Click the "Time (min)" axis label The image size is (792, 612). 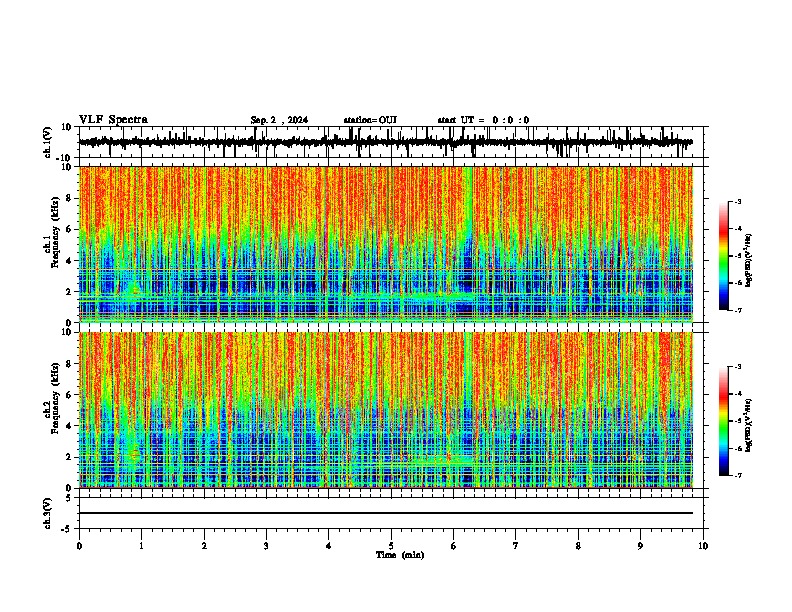click(400, 555)
